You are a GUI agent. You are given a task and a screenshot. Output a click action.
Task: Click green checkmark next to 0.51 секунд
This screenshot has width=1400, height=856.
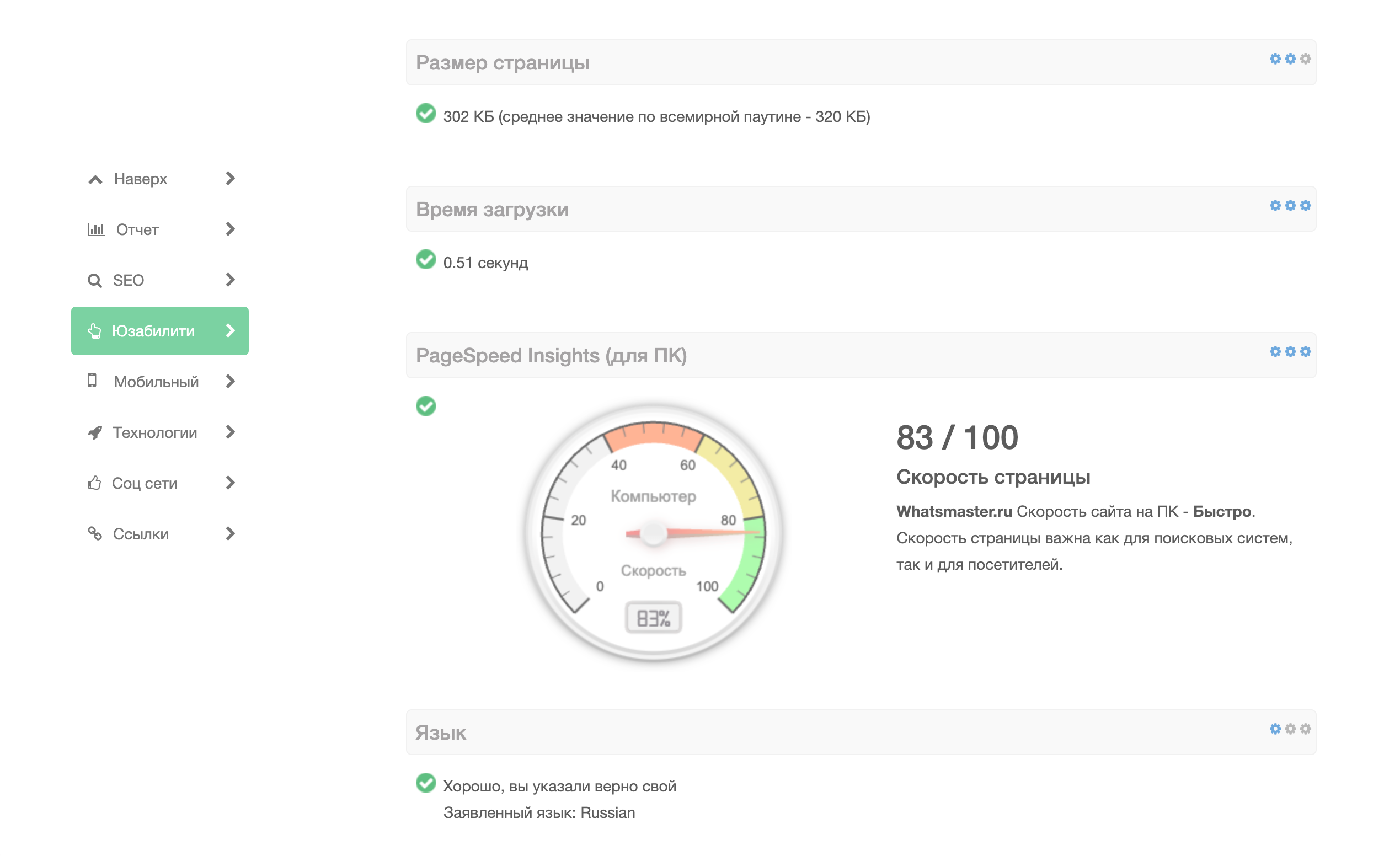point(425,260)
